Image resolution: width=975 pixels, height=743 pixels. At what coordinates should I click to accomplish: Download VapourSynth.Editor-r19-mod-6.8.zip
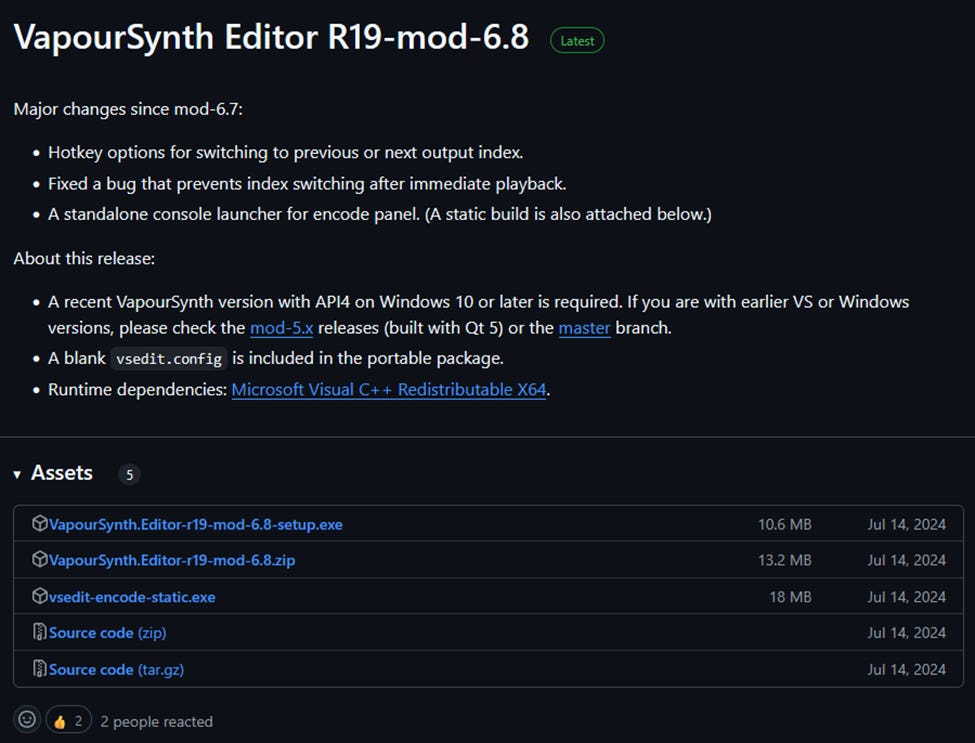tap(172, 560)
